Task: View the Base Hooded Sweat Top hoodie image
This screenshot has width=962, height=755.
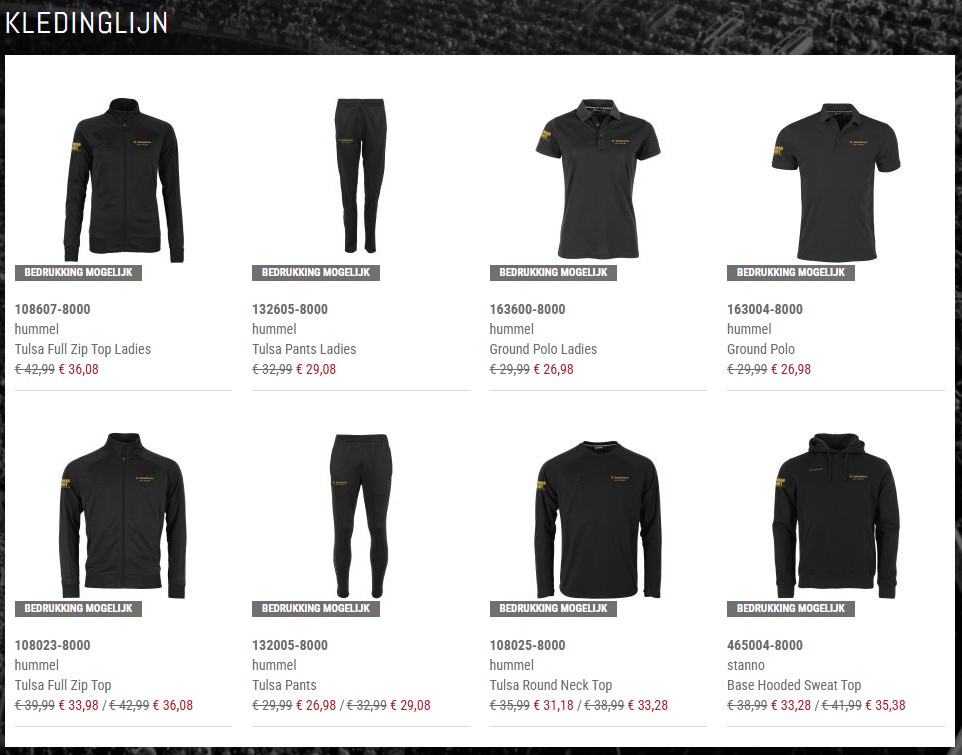Action: coord(836,516)
